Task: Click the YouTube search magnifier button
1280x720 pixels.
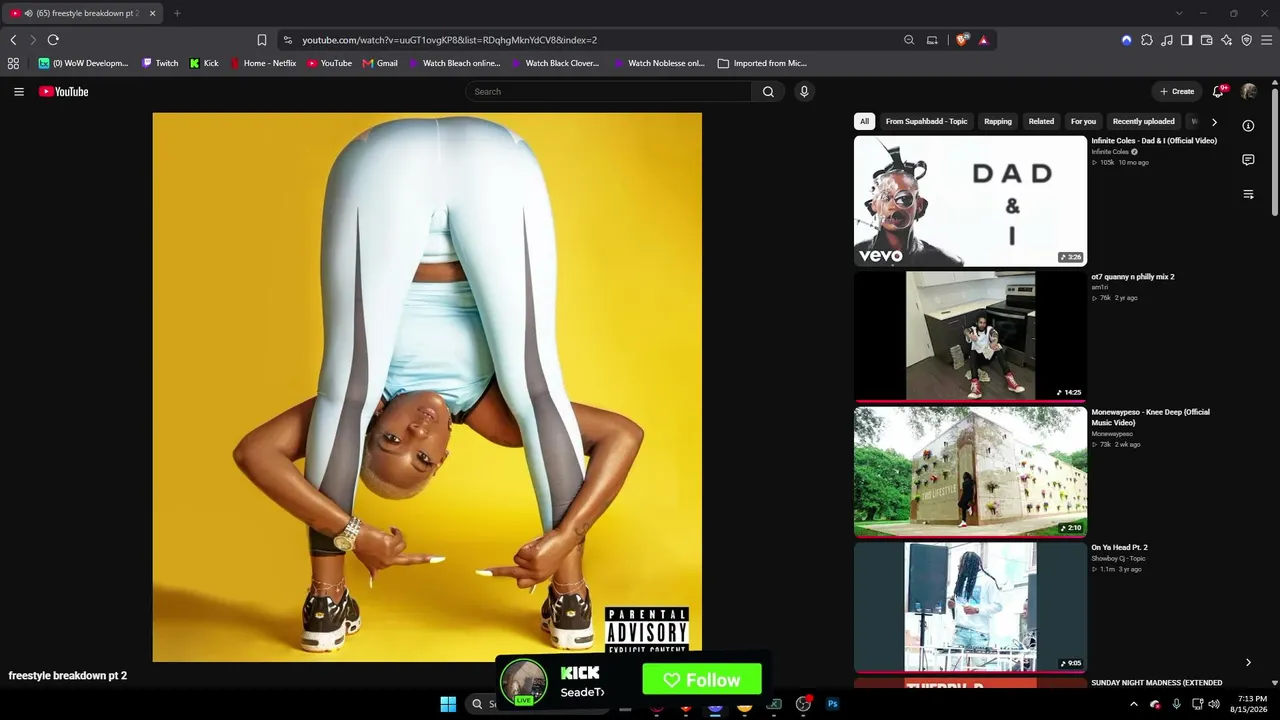Action: coord(768,92)
